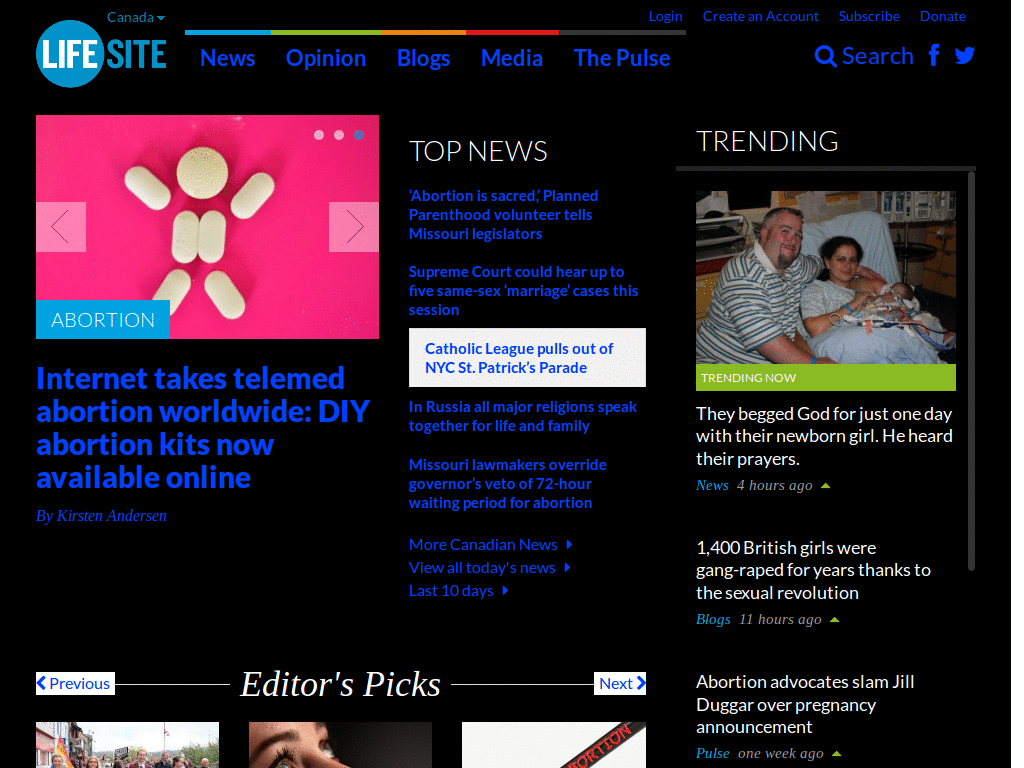Open third Editor's Picks abortion tape thumbnail
This screenshot has height=768, width=1024.
554,745
